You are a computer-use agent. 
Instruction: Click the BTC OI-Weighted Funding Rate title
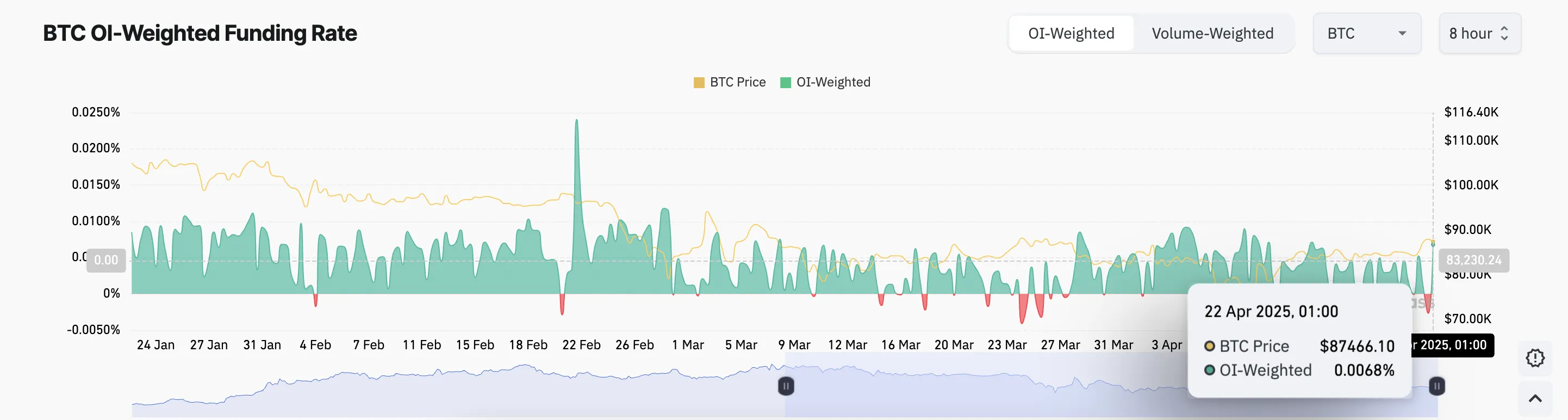[x=200, y=34]
